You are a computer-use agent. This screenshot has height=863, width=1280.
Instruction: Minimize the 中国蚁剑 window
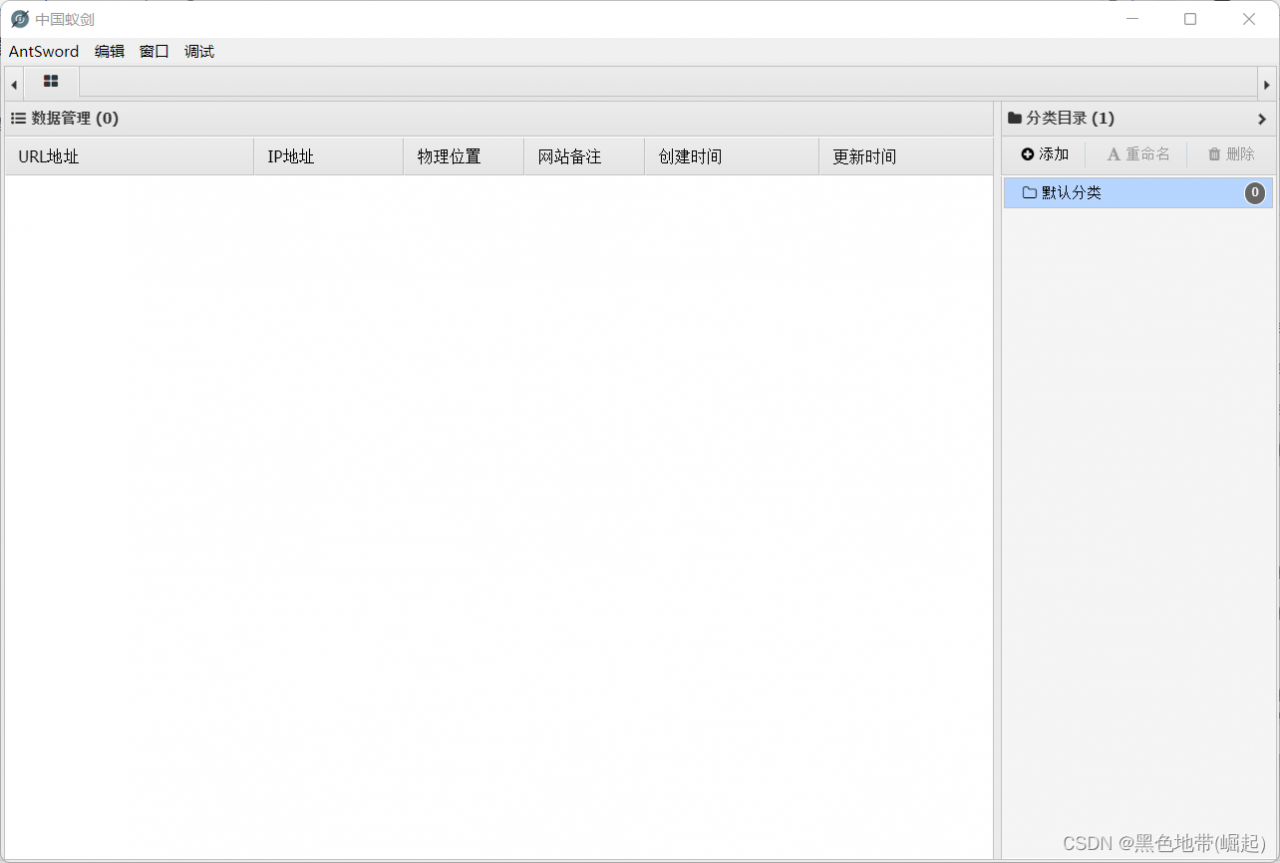click(x=1132, y=19)
